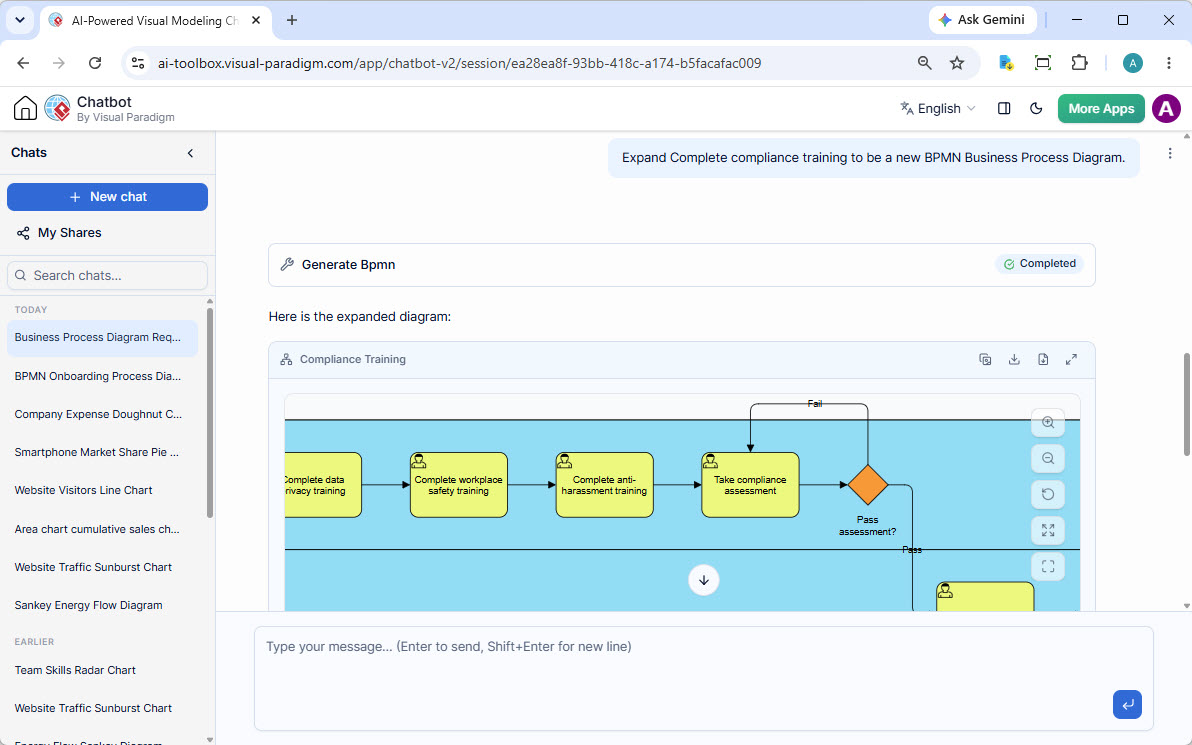Select the Pass assessment? gateway diamond
The width and height of the screenshot is (1192, 745).
pyautogui.click(x=867, y=485)
